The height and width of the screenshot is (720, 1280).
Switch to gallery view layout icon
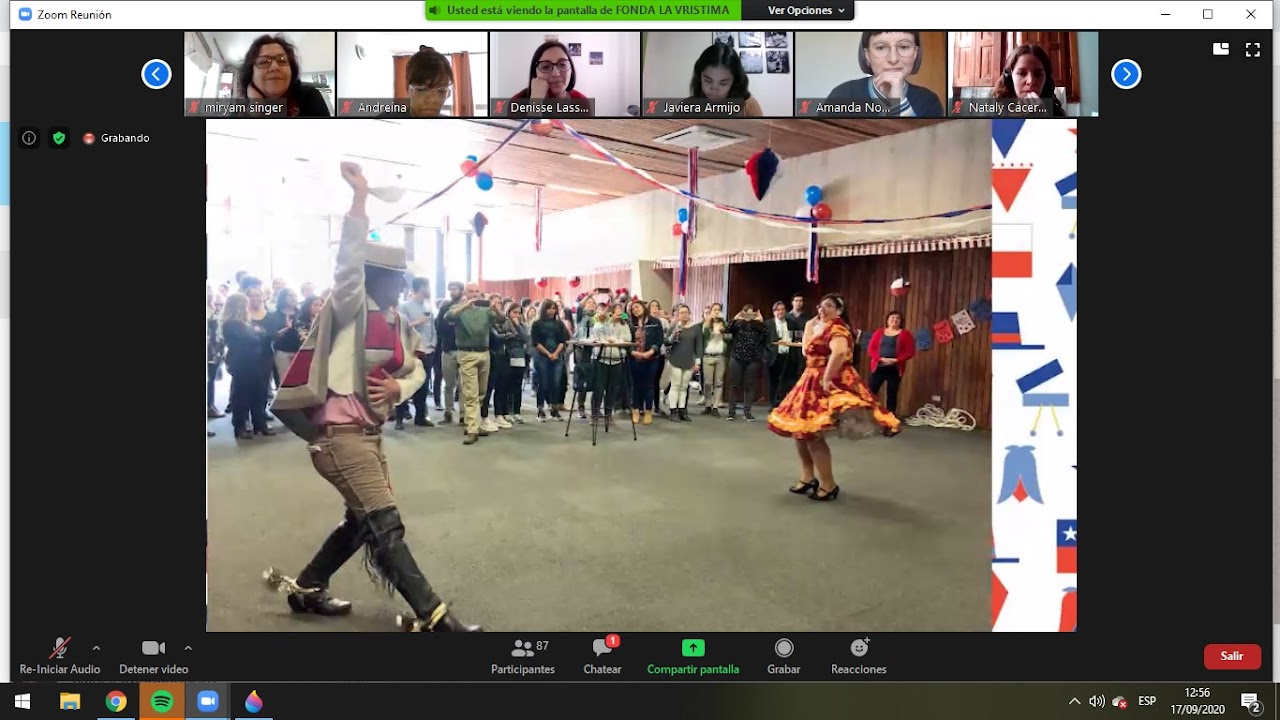click(1221, 49)
